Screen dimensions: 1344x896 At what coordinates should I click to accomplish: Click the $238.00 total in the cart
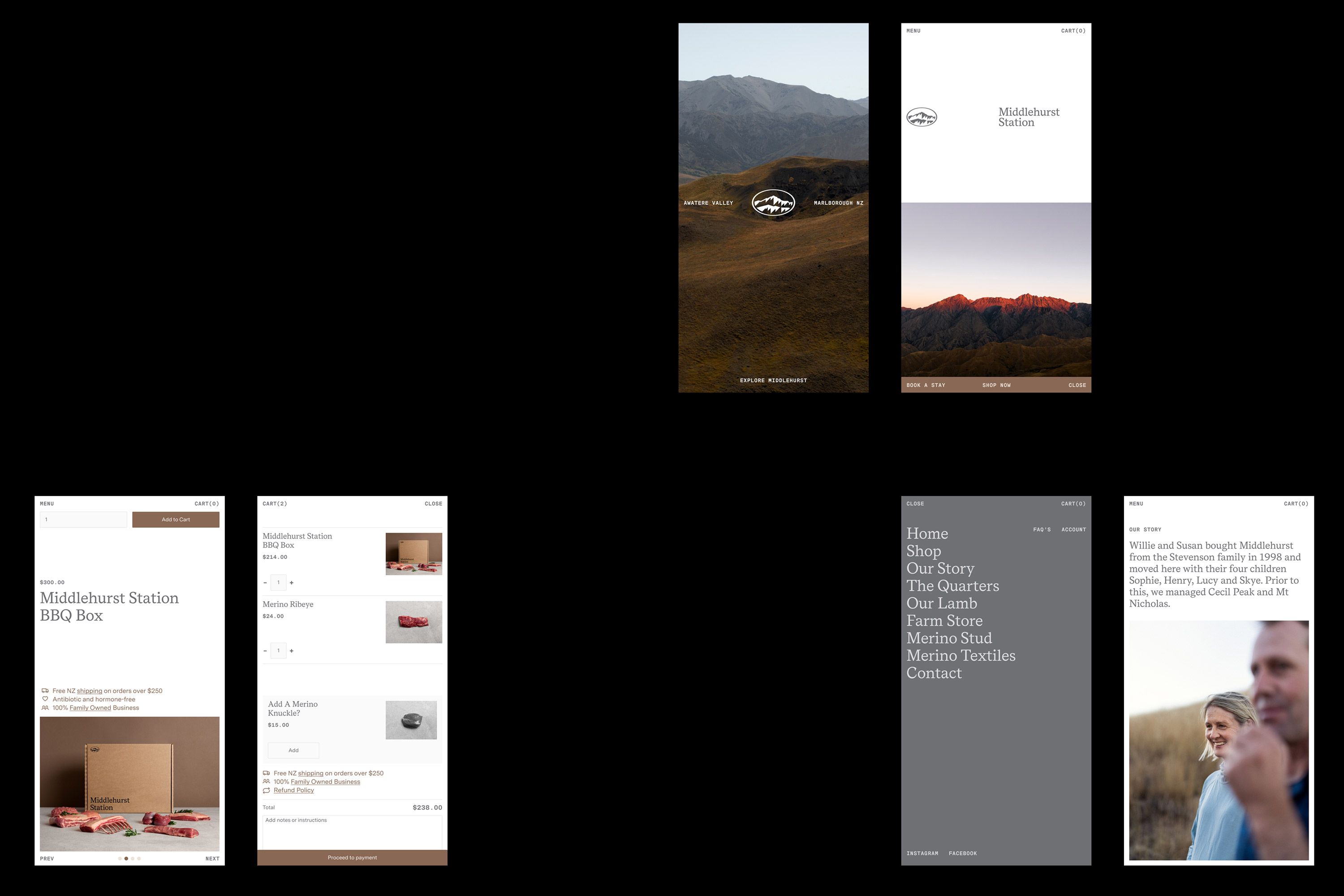427,807
